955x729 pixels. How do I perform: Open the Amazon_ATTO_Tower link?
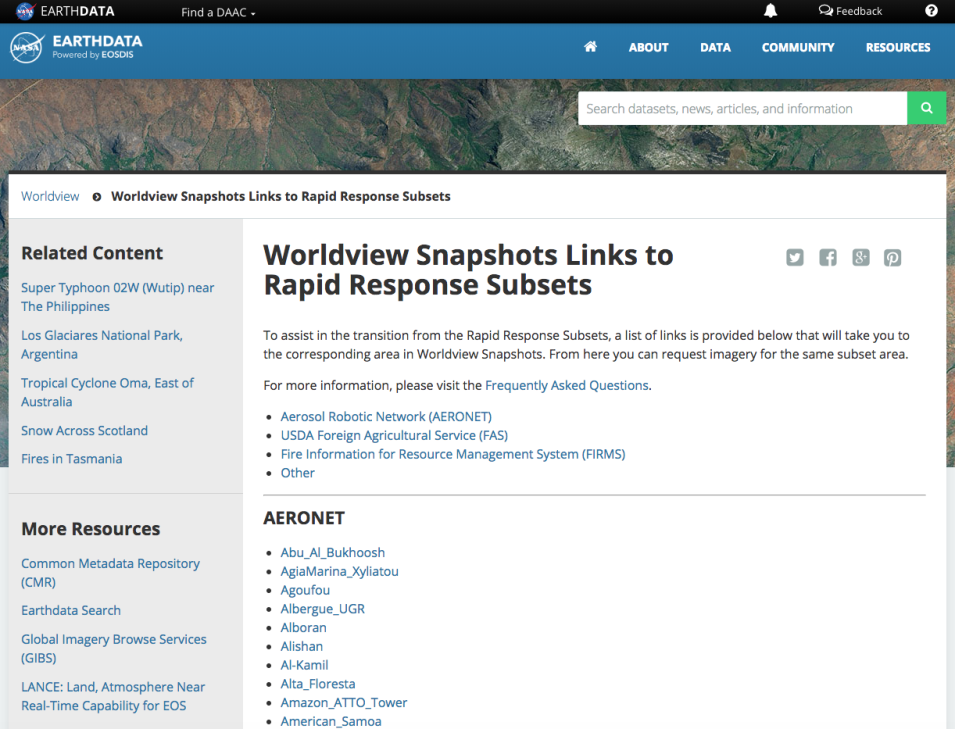point(344,703)
